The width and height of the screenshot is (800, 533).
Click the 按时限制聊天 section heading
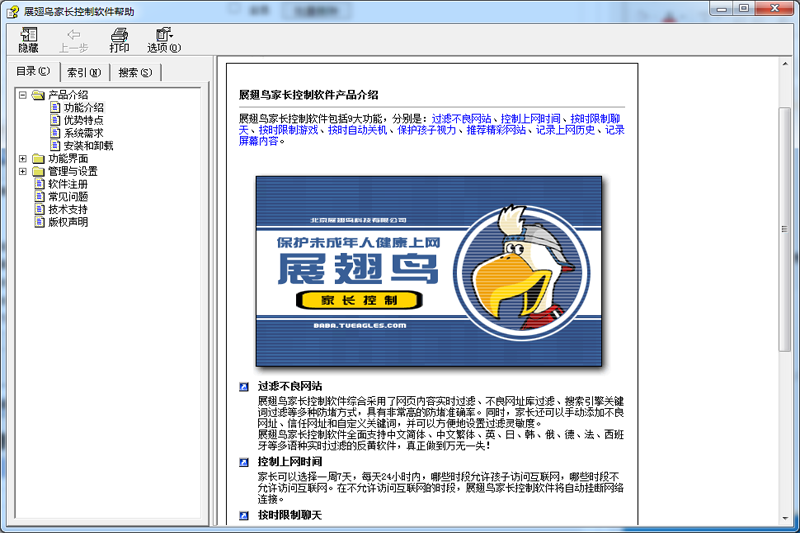(290, 515)
